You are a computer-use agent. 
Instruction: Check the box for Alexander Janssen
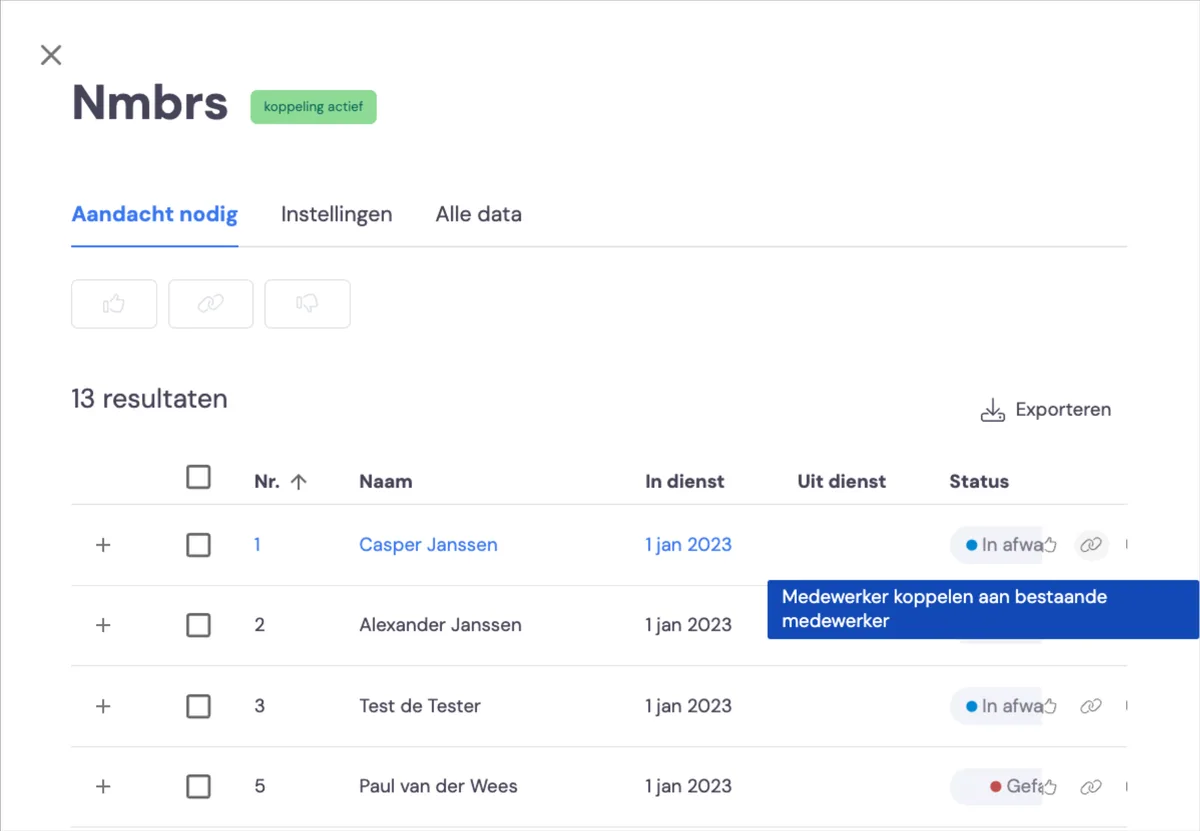(x=199, y=625)
